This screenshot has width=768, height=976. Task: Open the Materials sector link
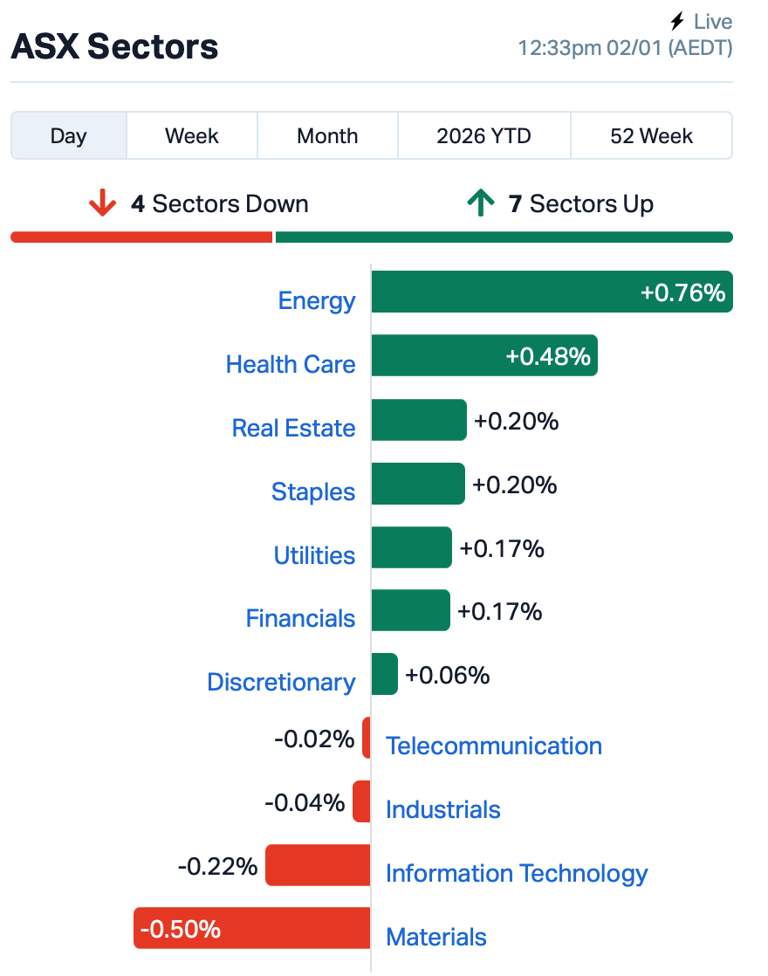436,937
